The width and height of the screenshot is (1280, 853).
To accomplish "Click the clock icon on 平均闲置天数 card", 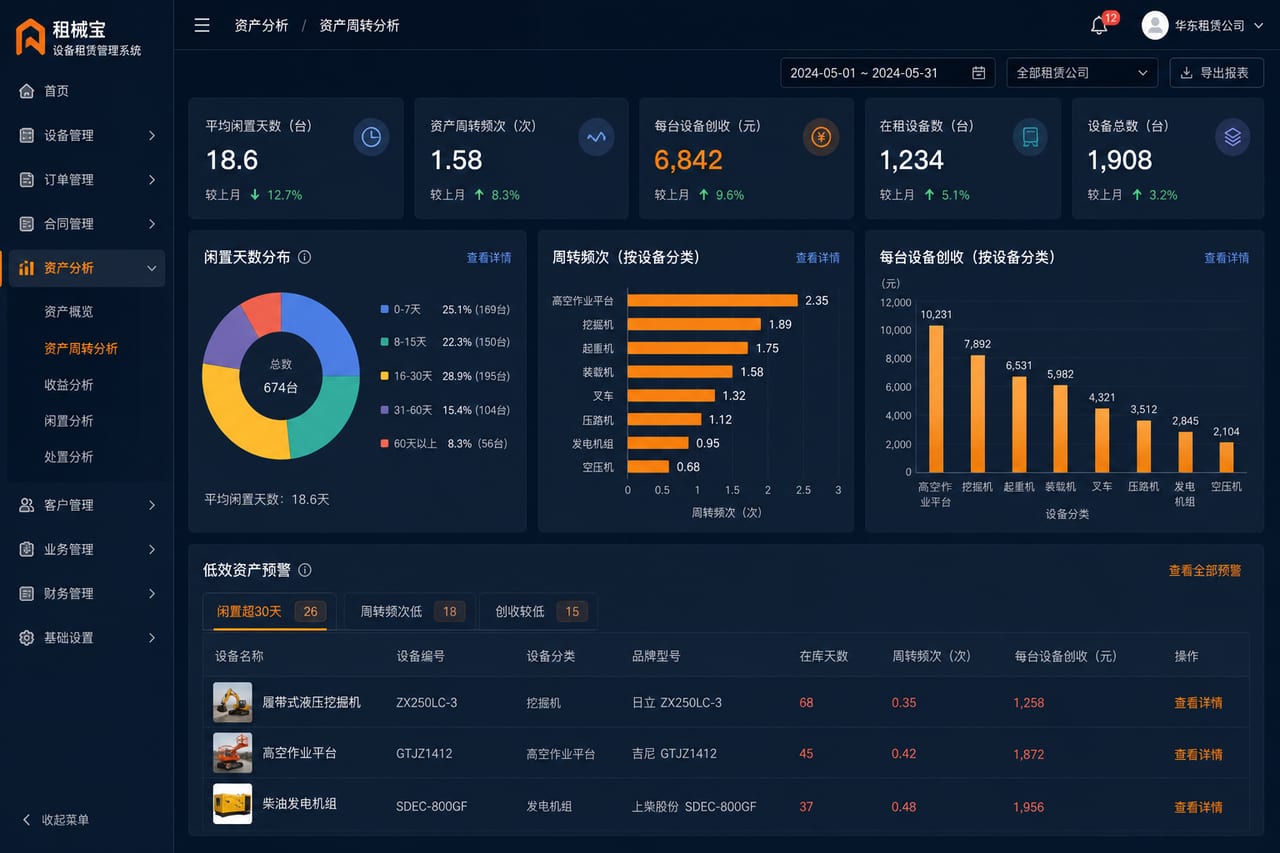I will 371,137.
